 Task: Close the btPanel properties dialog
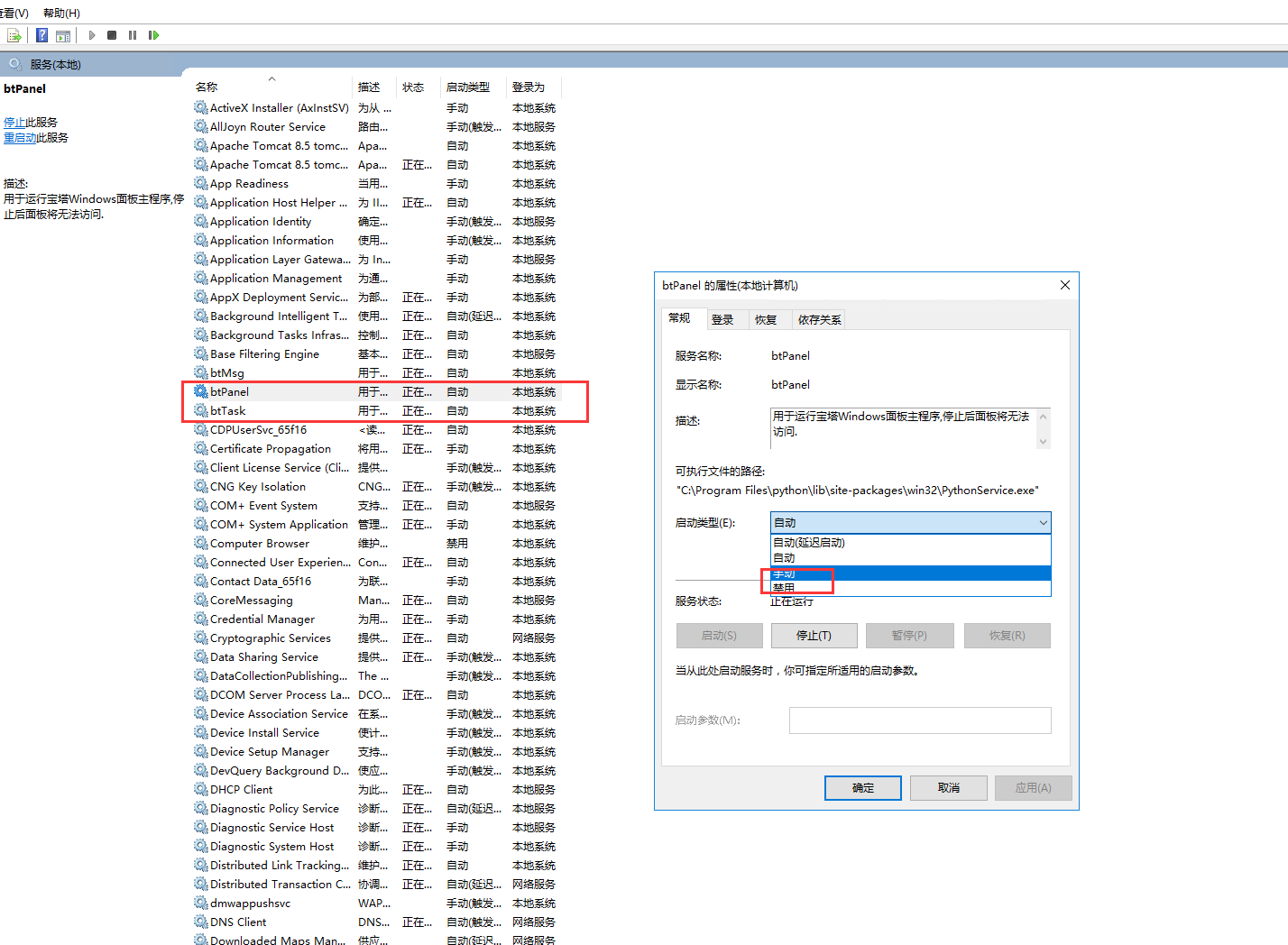[x=1065, y=285]
